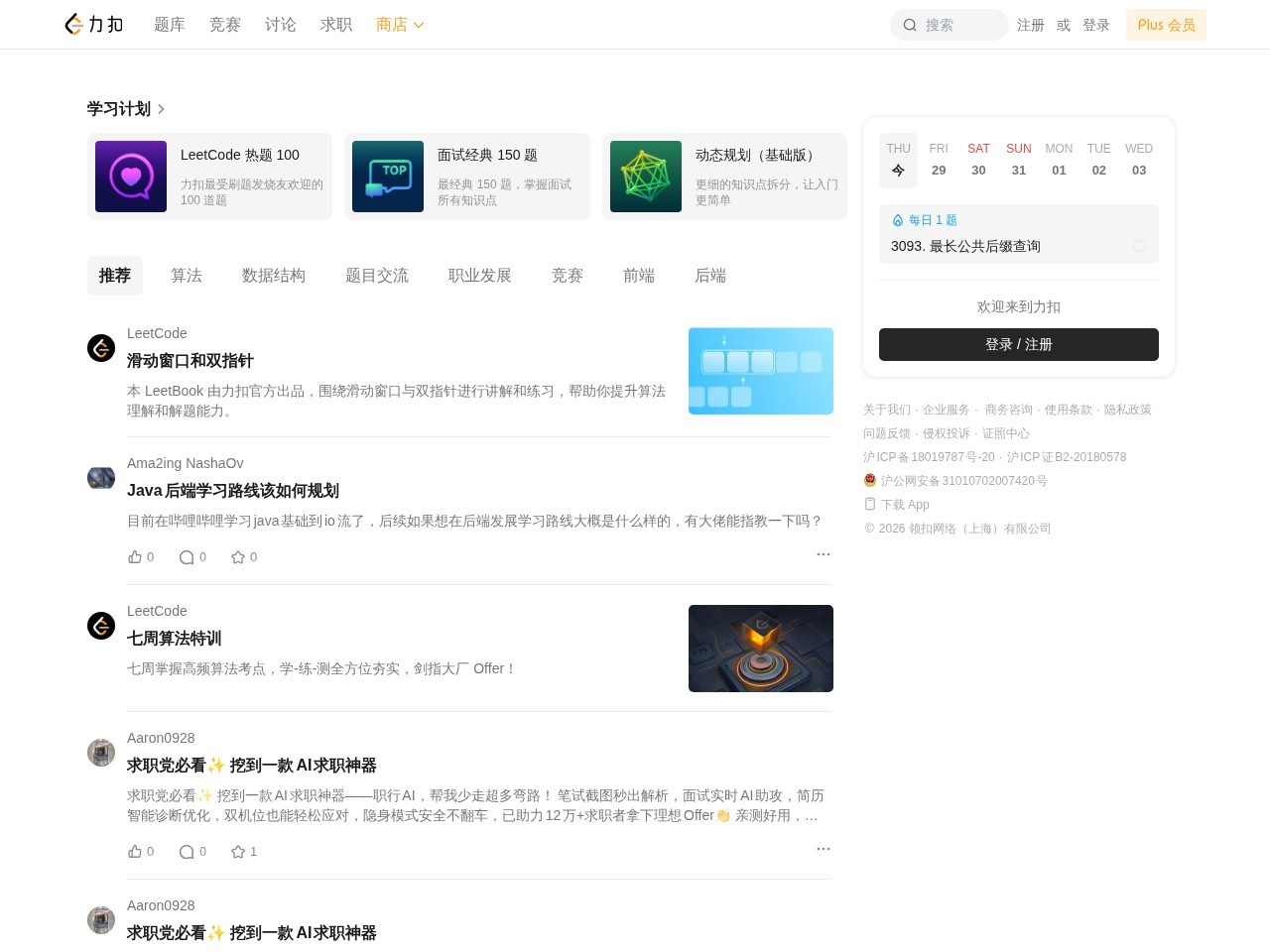
Task: Open more options on Java后端学习路线 post
Action: pos(824,554)
